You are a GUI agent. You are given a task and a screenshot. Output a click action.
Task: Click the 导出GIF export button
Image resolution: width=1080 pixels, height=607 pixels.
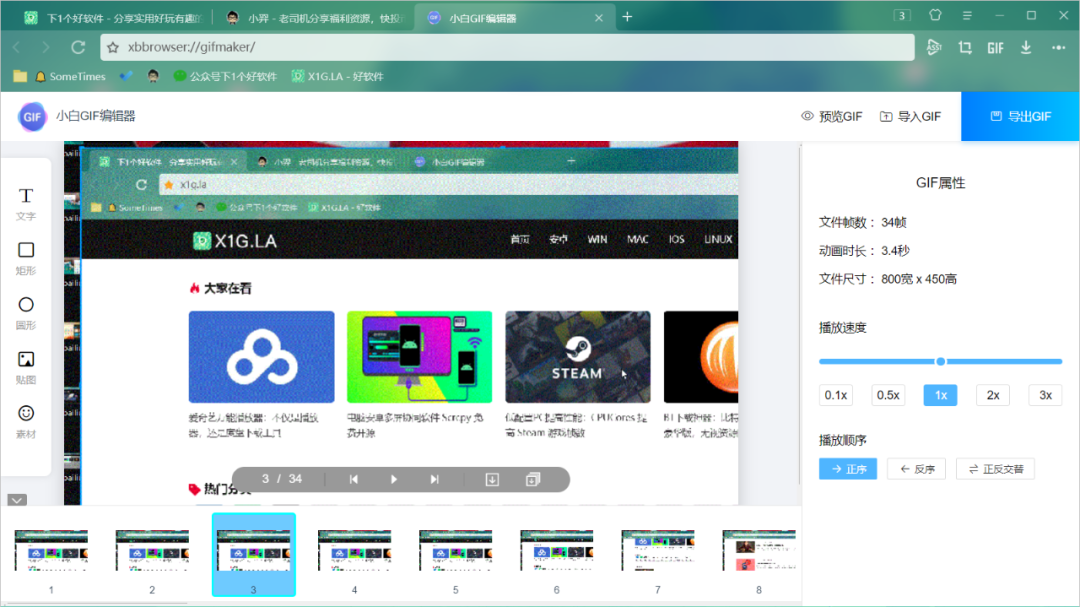coord(1020,116)
